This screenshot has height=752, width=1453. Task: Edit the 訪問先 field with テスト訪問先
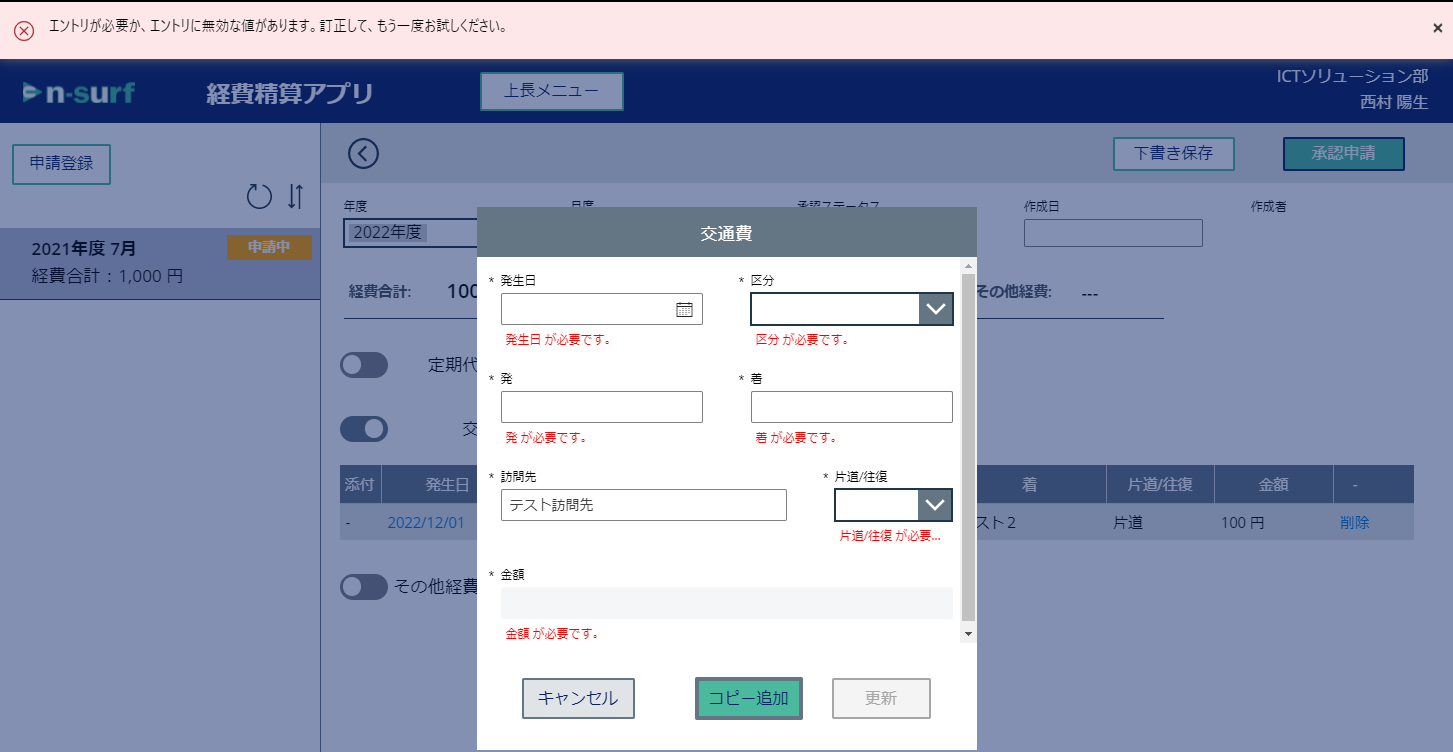644,505
